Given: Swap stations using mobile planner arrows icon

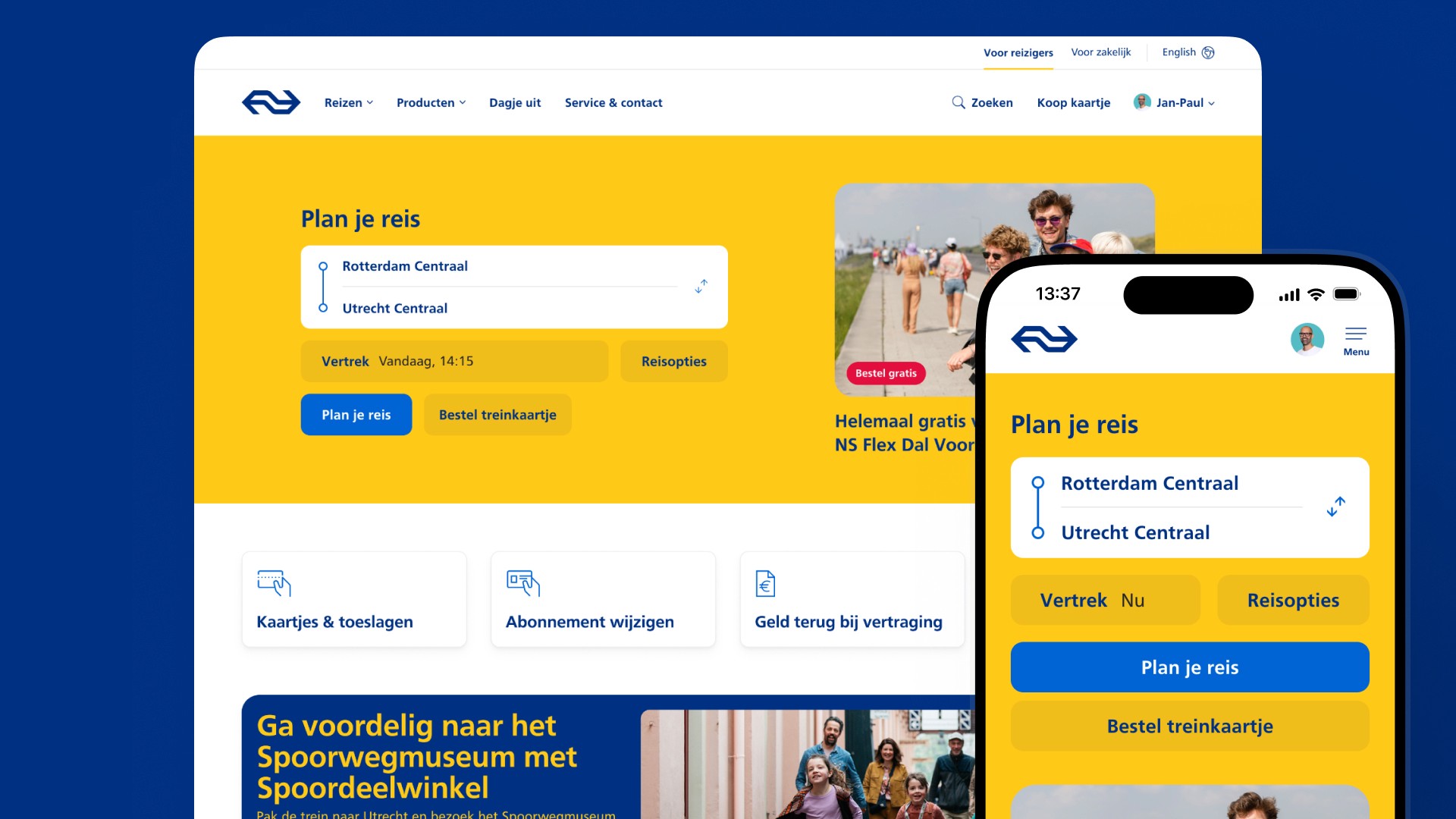Looking at the screenshot, I should coord(1336,507).
